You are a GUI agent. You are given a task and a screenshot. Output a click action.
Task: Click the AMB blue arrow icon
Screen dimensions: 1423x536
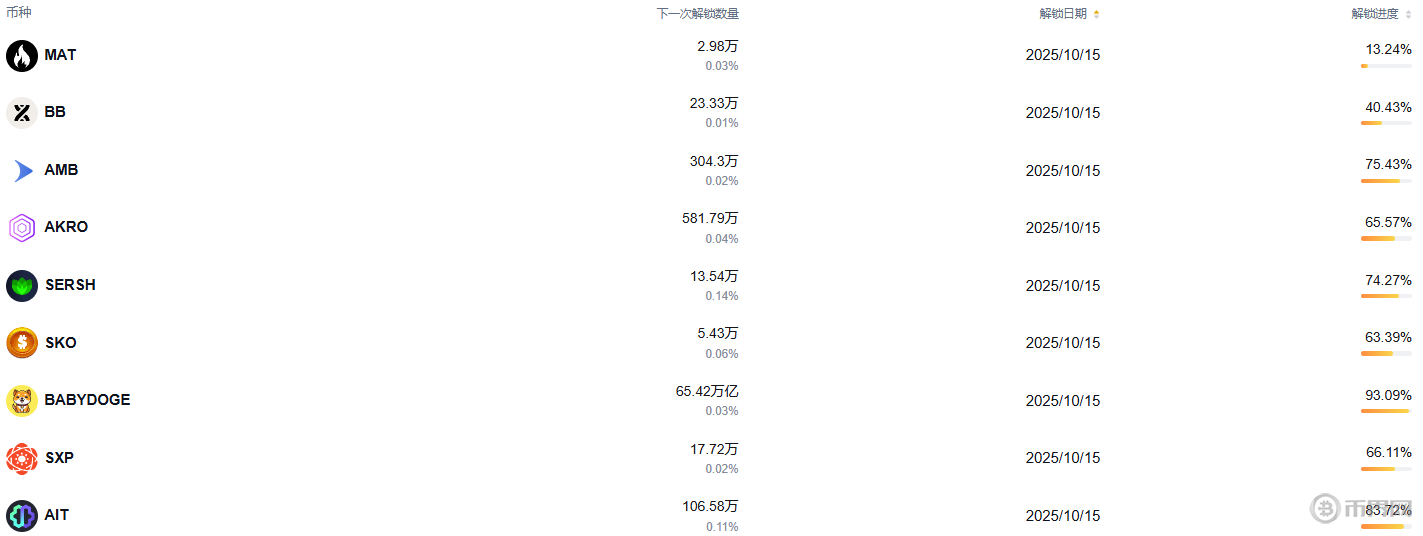[22, 171]
